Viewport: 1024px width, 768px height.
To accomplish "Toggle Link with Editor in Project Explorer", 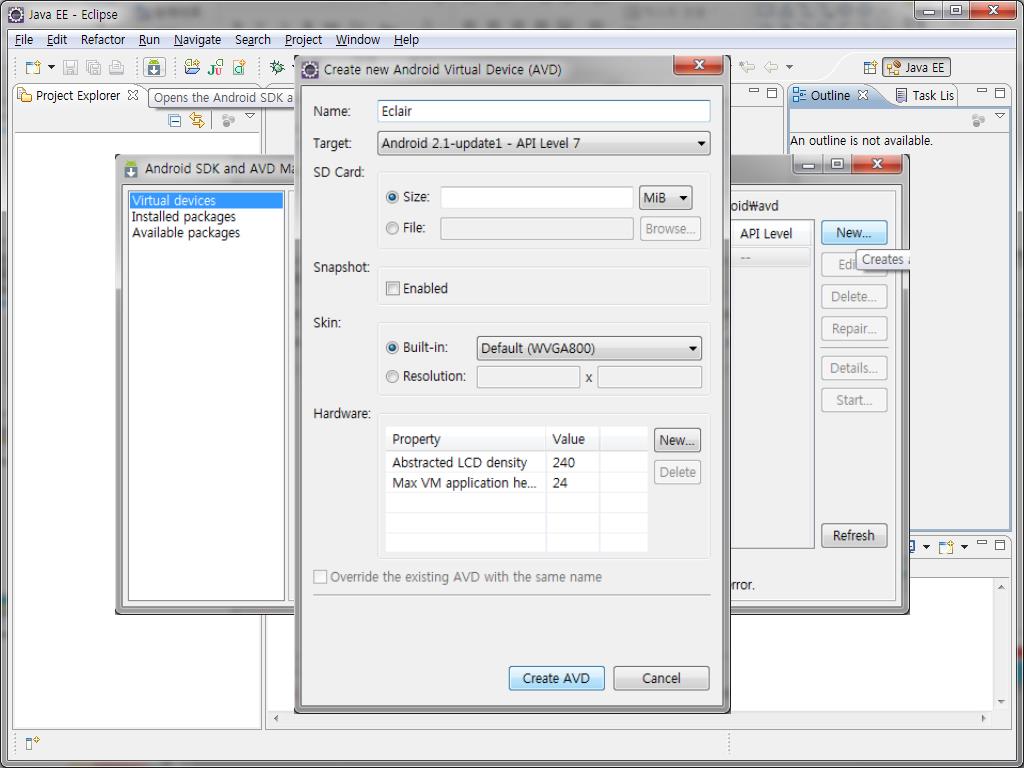I will click(x=197, y=120).
